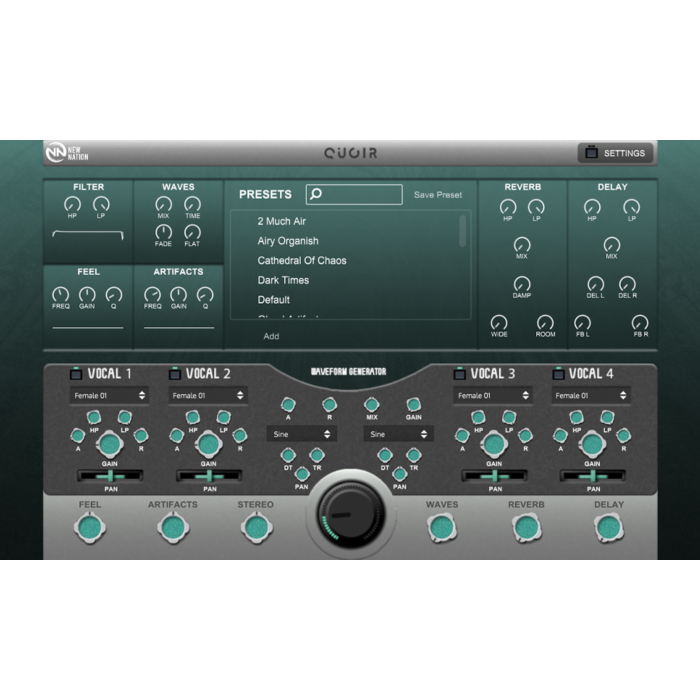Click the bottom REVERB macro knob

pyautogui.click(x=526, y=528)
